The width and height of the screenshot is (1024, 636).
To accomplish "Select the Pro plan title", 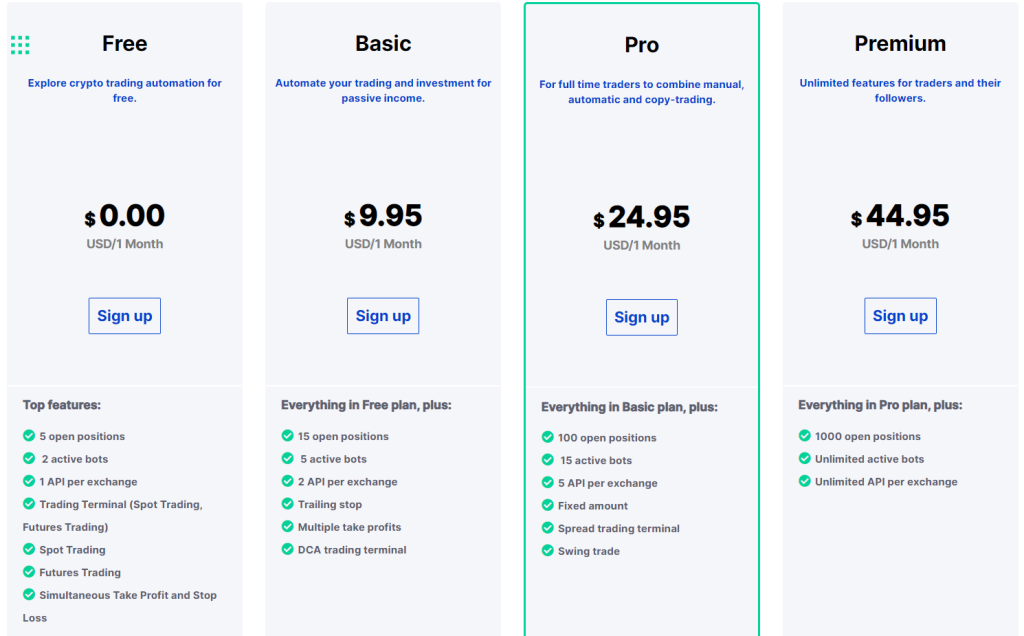I will [x=642, y=44].
